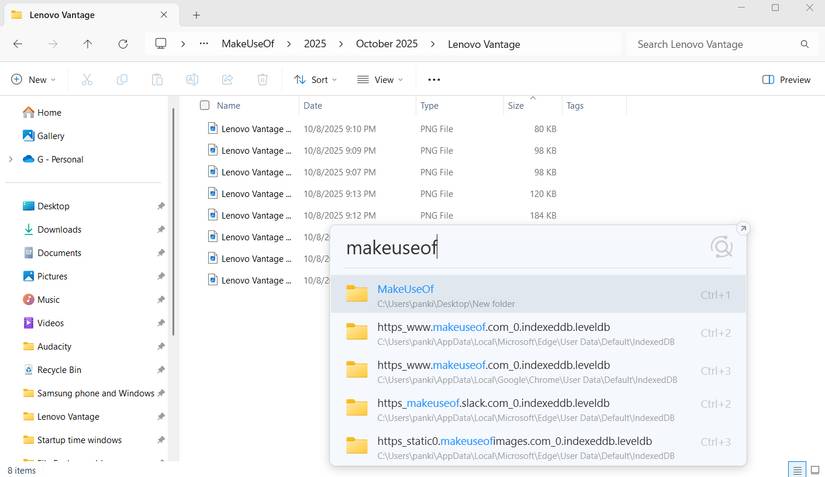Click the Rename icon in toolbar
The height and width of the screenshot is (477, 825).
click(192, 79)
